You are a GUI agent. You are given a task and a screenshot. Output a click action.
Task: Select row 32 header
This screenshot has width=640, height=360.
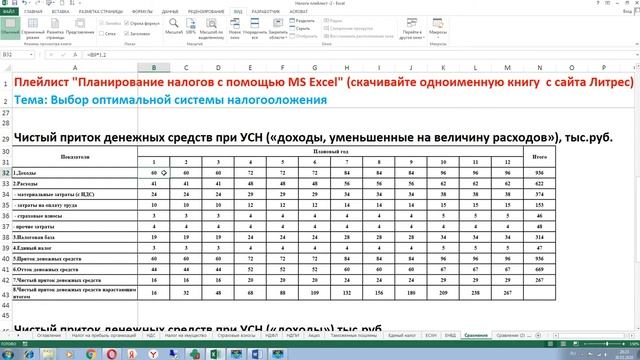tap(6, 173)
